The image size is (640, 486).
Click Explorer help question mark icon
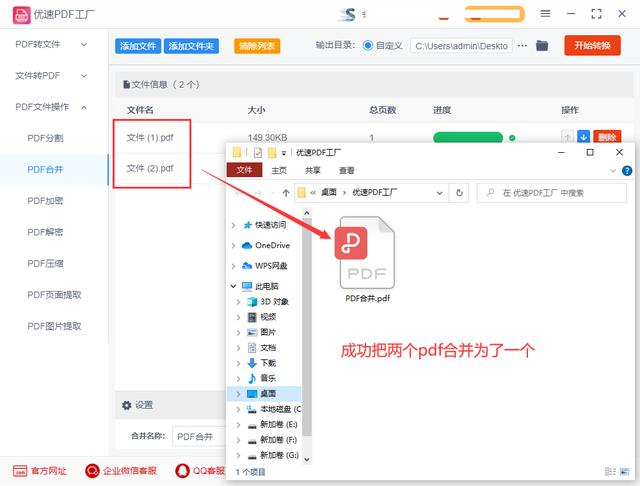[627, 171]
